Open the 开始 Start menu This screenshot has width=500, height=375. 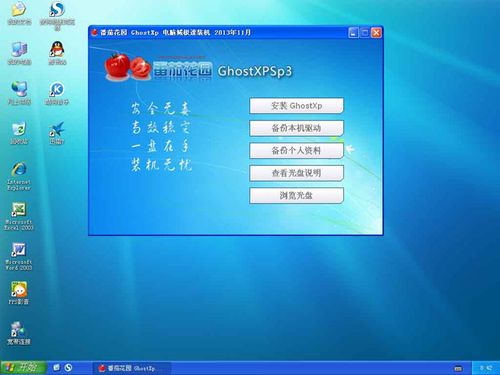tap(23, 368)
